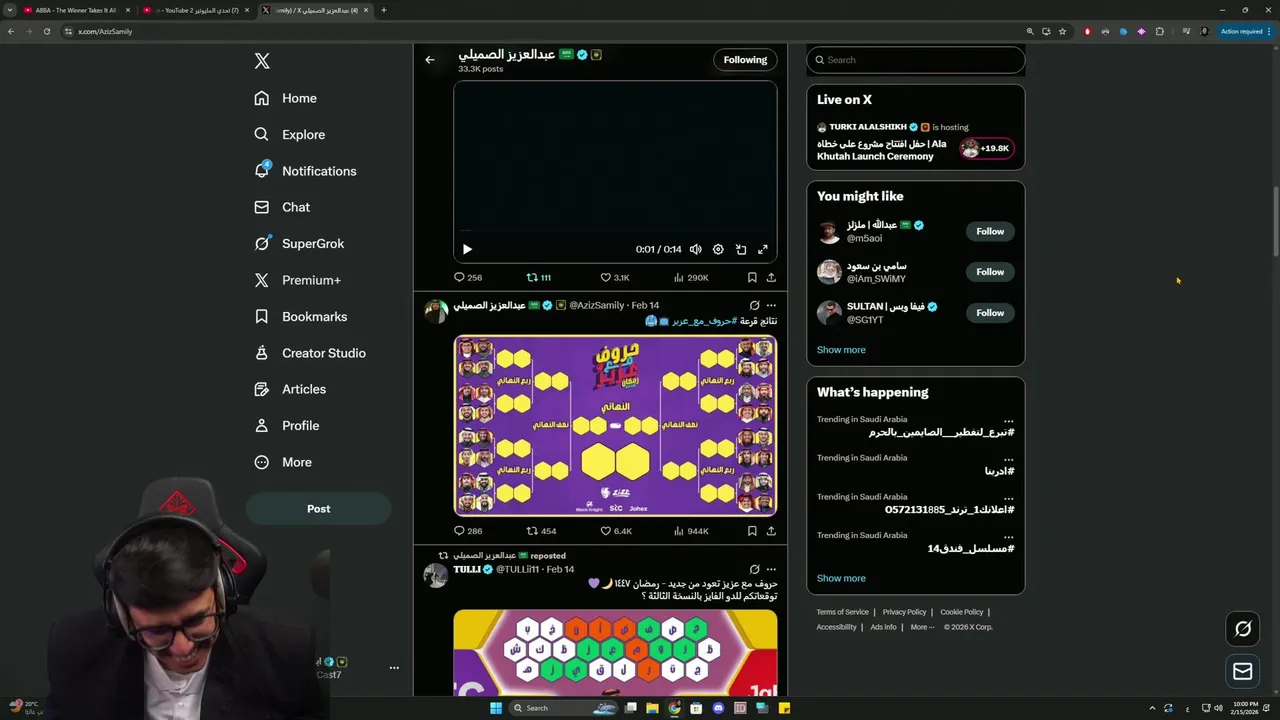The image size is (1280, 720).
Task: Click the video picture-in-picture icon
Action: click(741, 249)
